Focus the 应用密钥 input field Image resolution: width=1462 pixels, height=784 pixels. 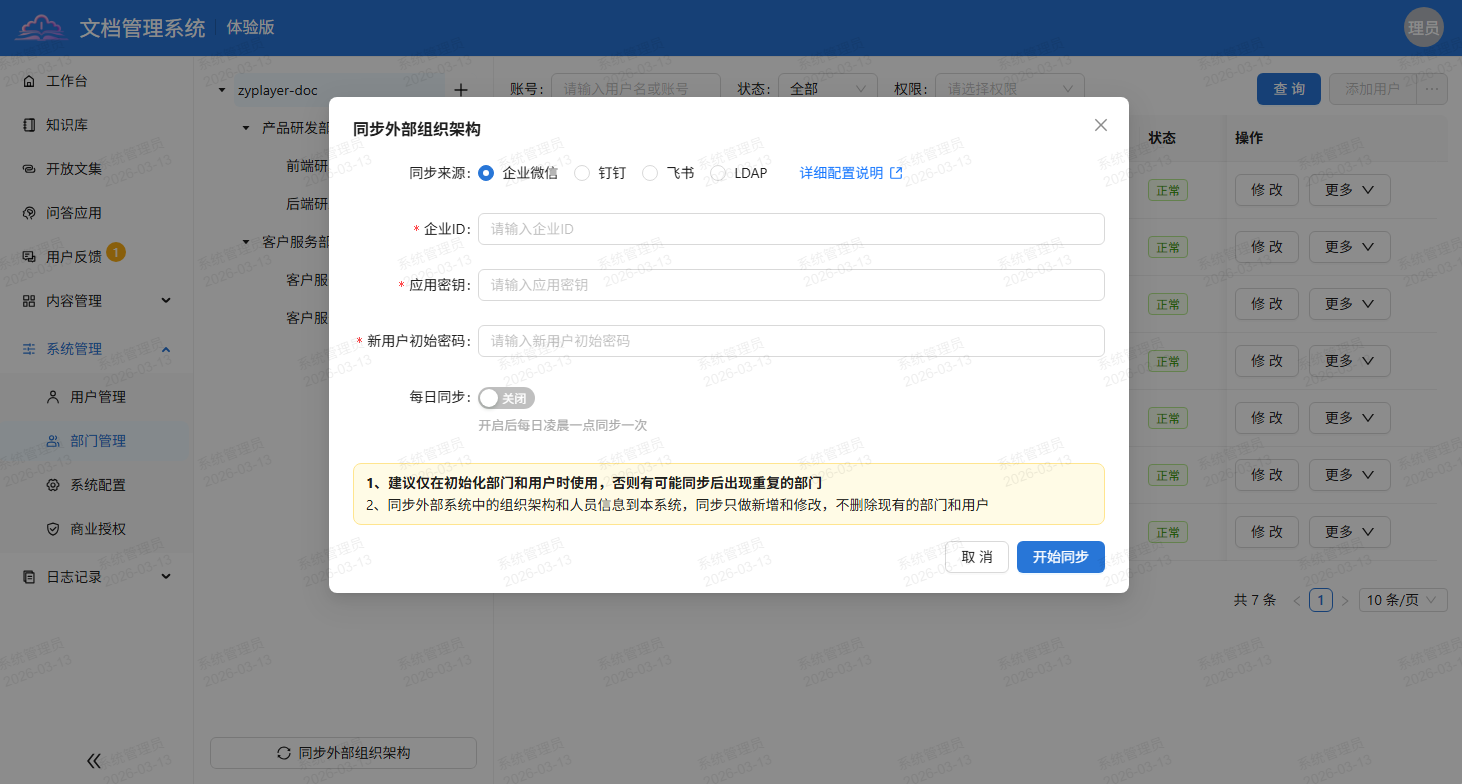(791, 285)
